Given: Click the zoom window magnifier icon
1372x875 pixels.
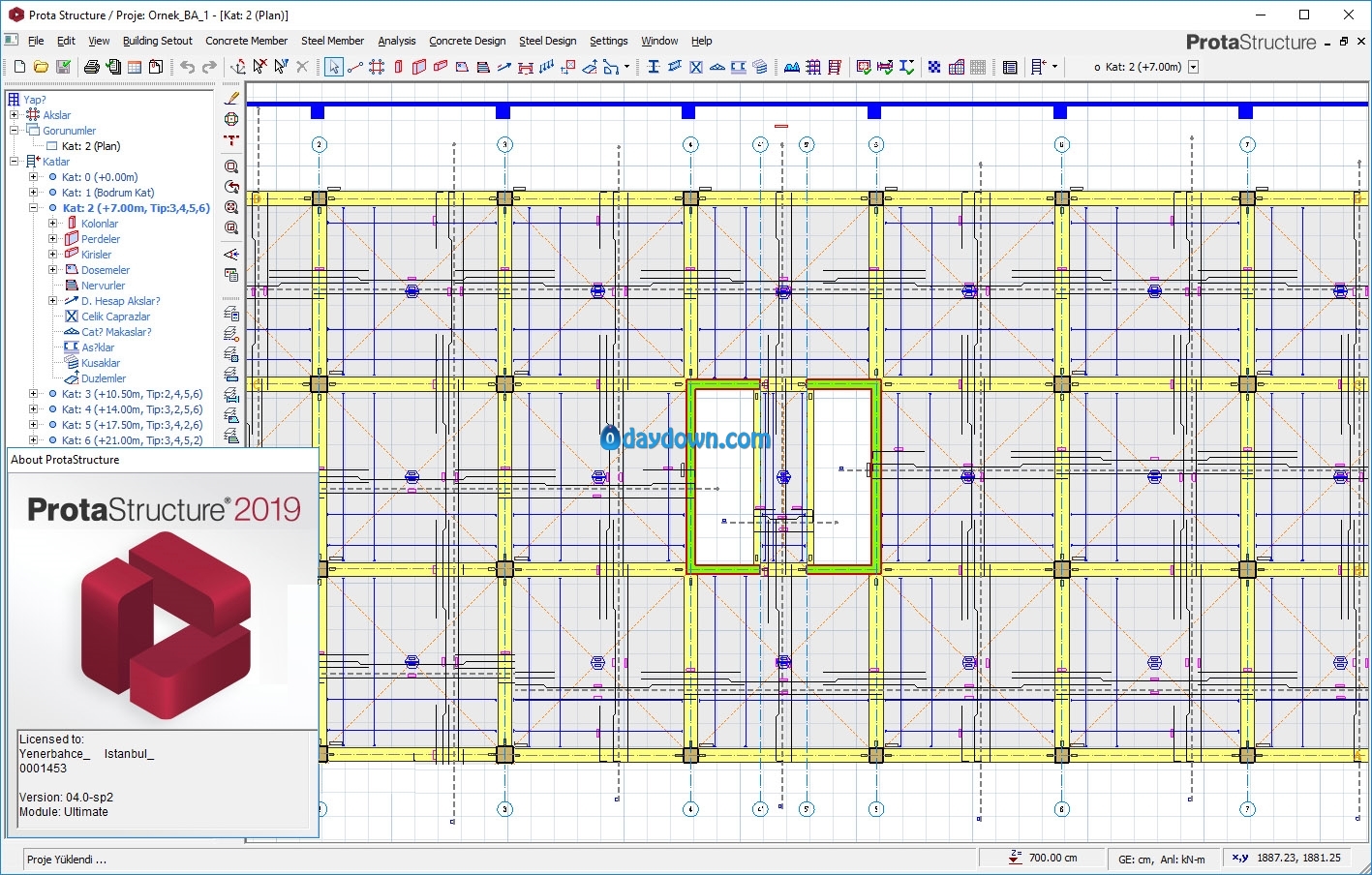Looking at the screenshot, I should click(x=231, y=166).
